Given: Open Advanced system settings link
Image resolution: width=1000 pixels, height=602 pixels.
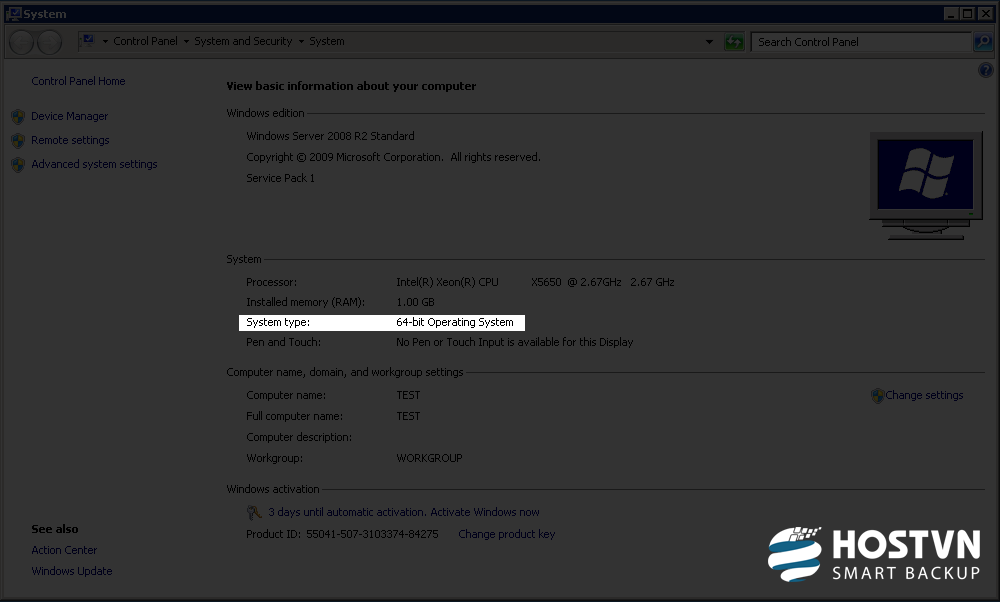Looking at the screenshot, I should tap(94, 164).
